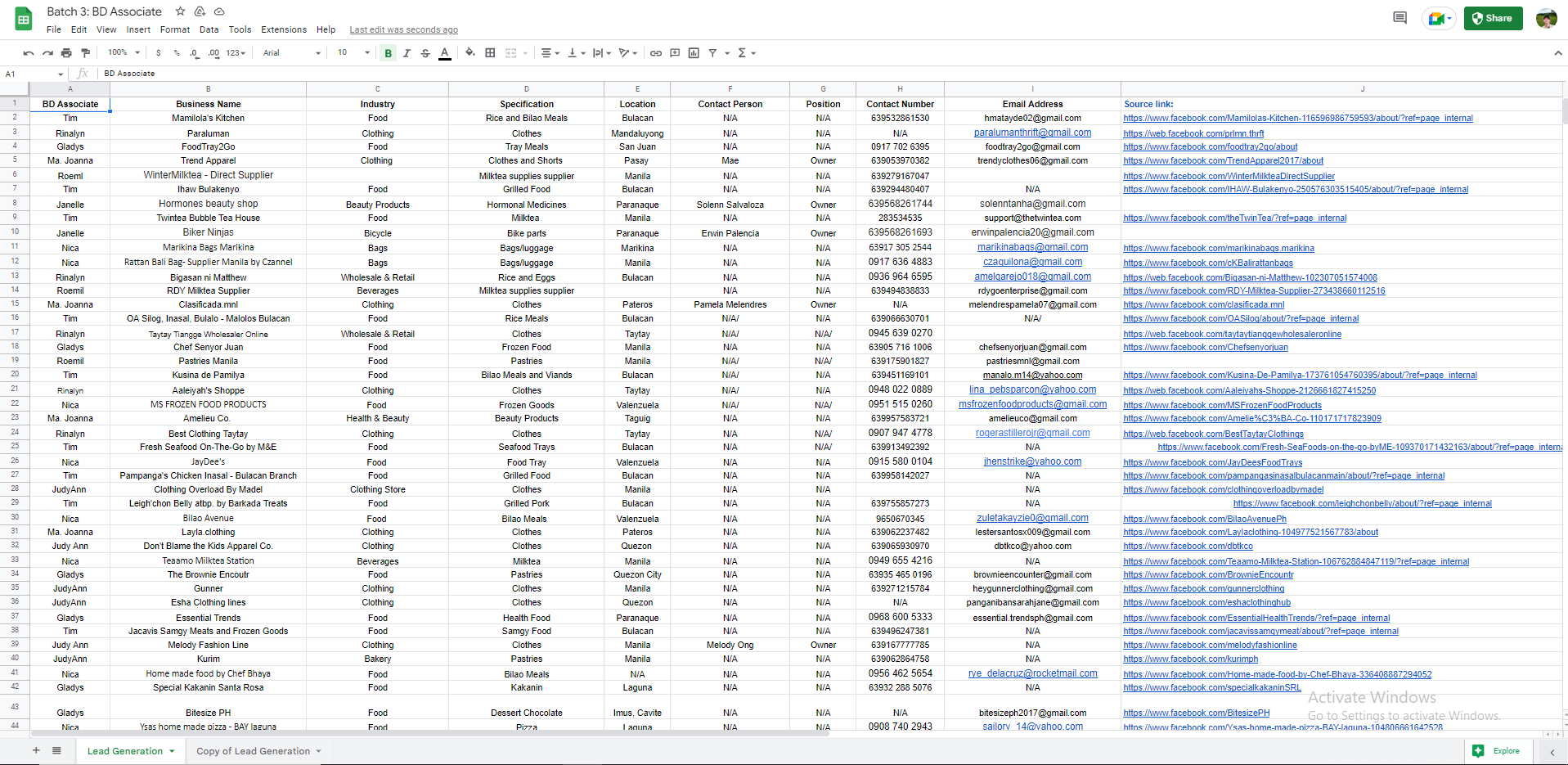Open the Borders tool
Viewport: 1568px width, 765px height.
(490, 53)
